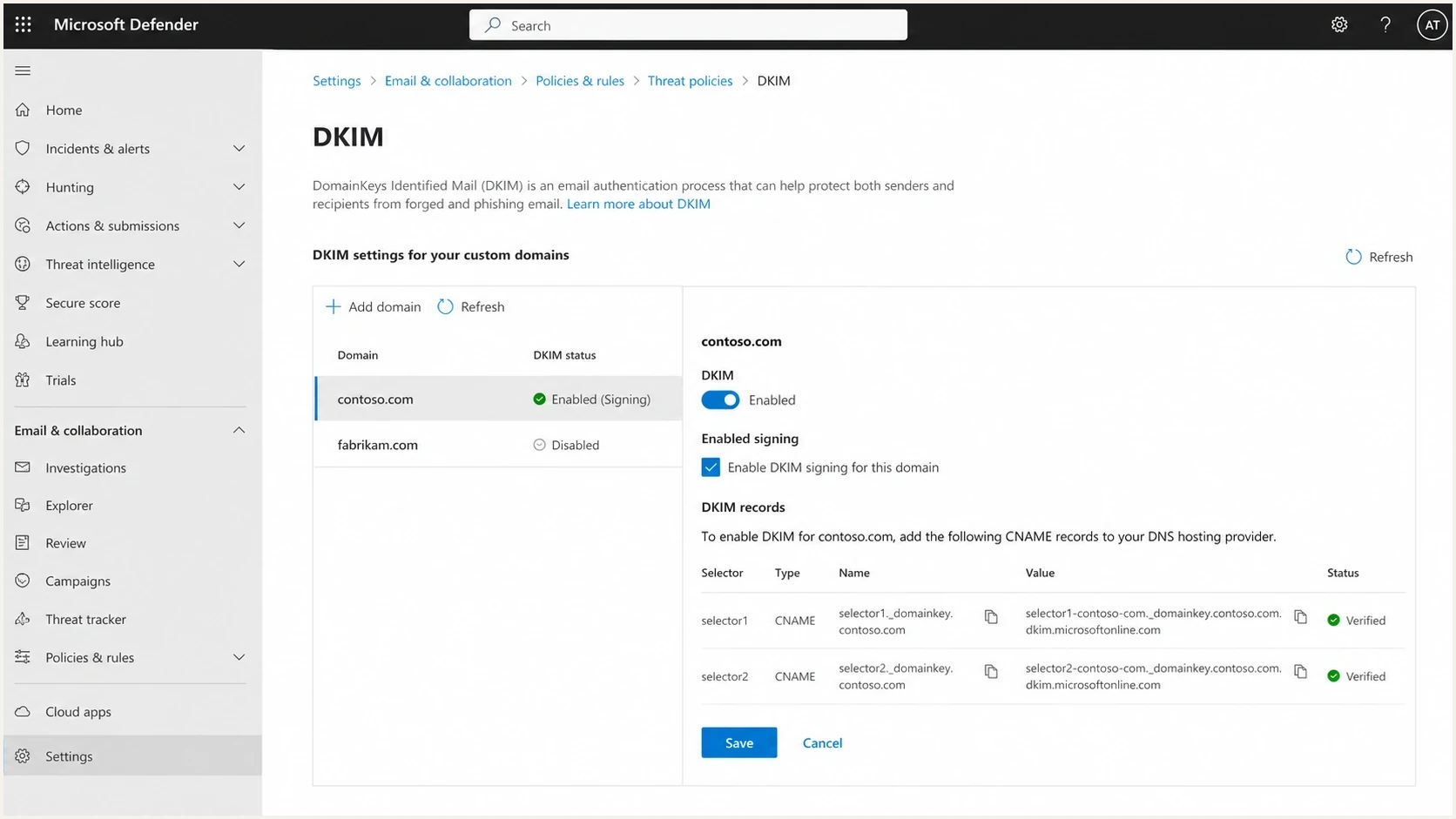Screen dimensions: 1456x819
Task: Open Cloud apps in sidebar
Action: 132,711
